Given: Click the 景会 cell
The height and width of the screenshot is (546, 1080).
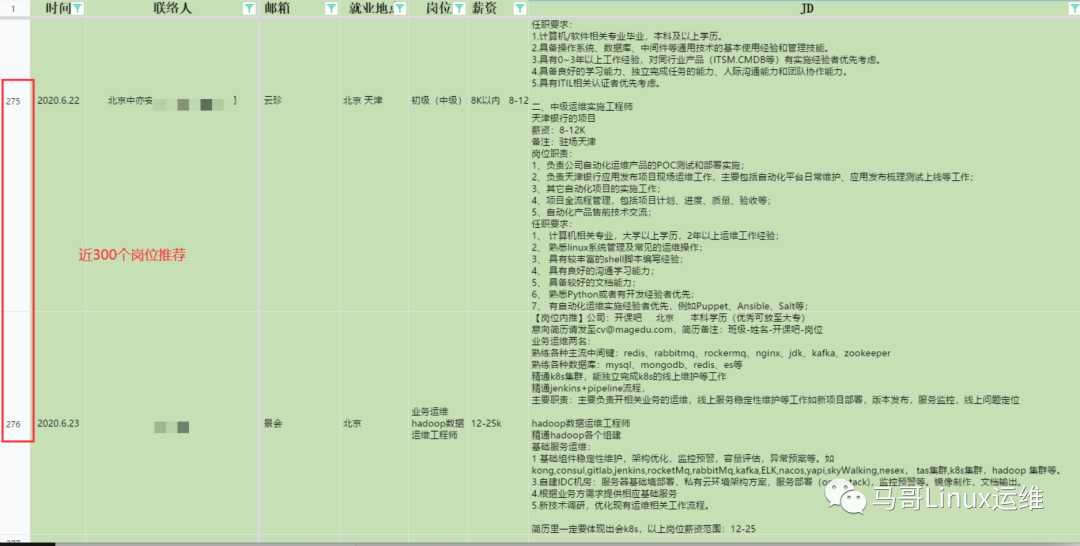Looking at the screenshot, I should (x=300, y=423).
